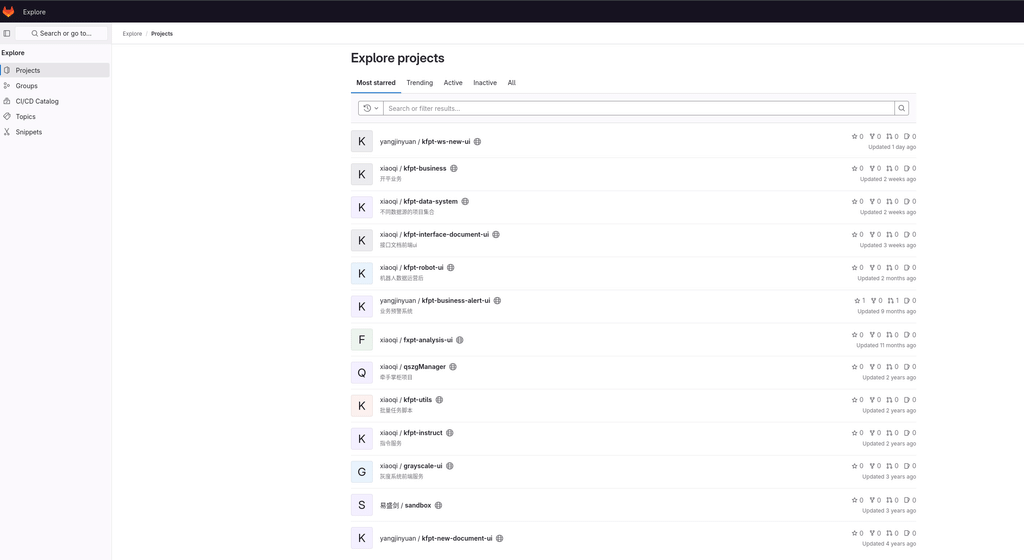Open the recent searches history dropdown

coord(370,108)
